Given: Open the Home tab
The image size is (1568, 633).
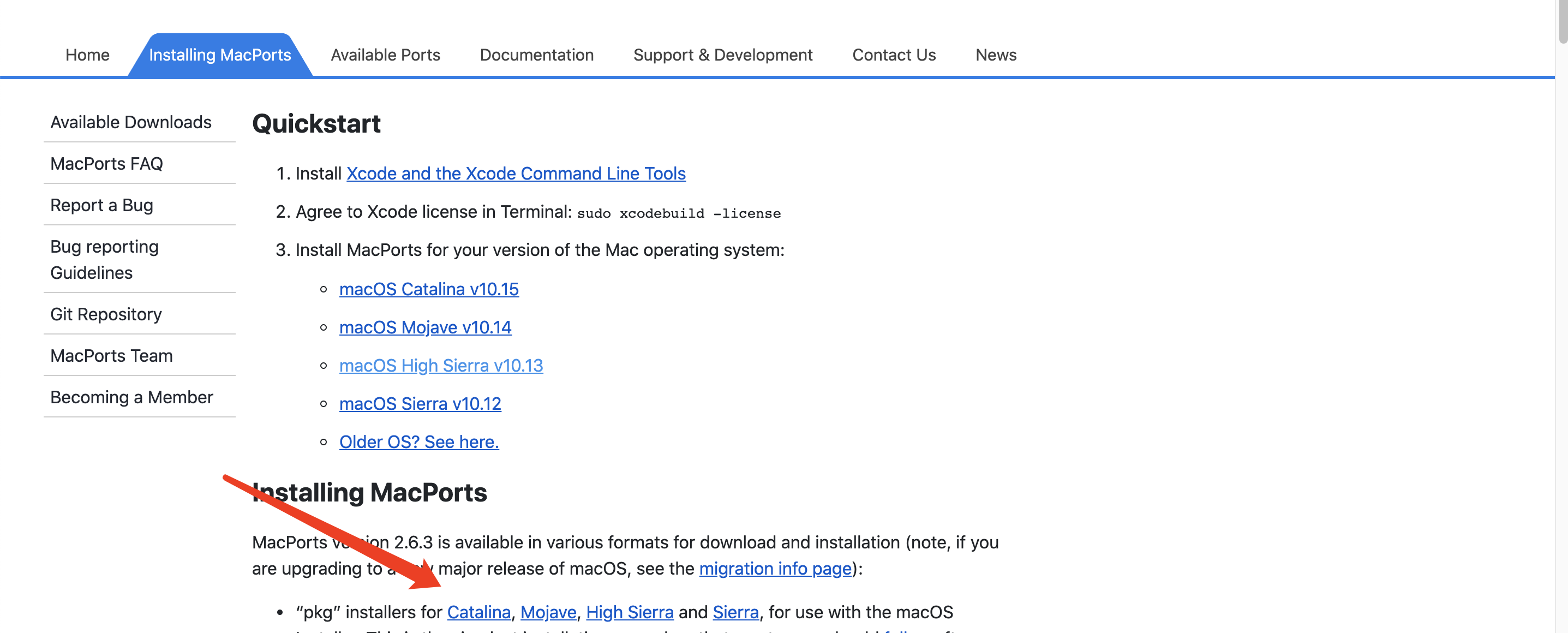Looking at the screenshot, I should (87, 55).
